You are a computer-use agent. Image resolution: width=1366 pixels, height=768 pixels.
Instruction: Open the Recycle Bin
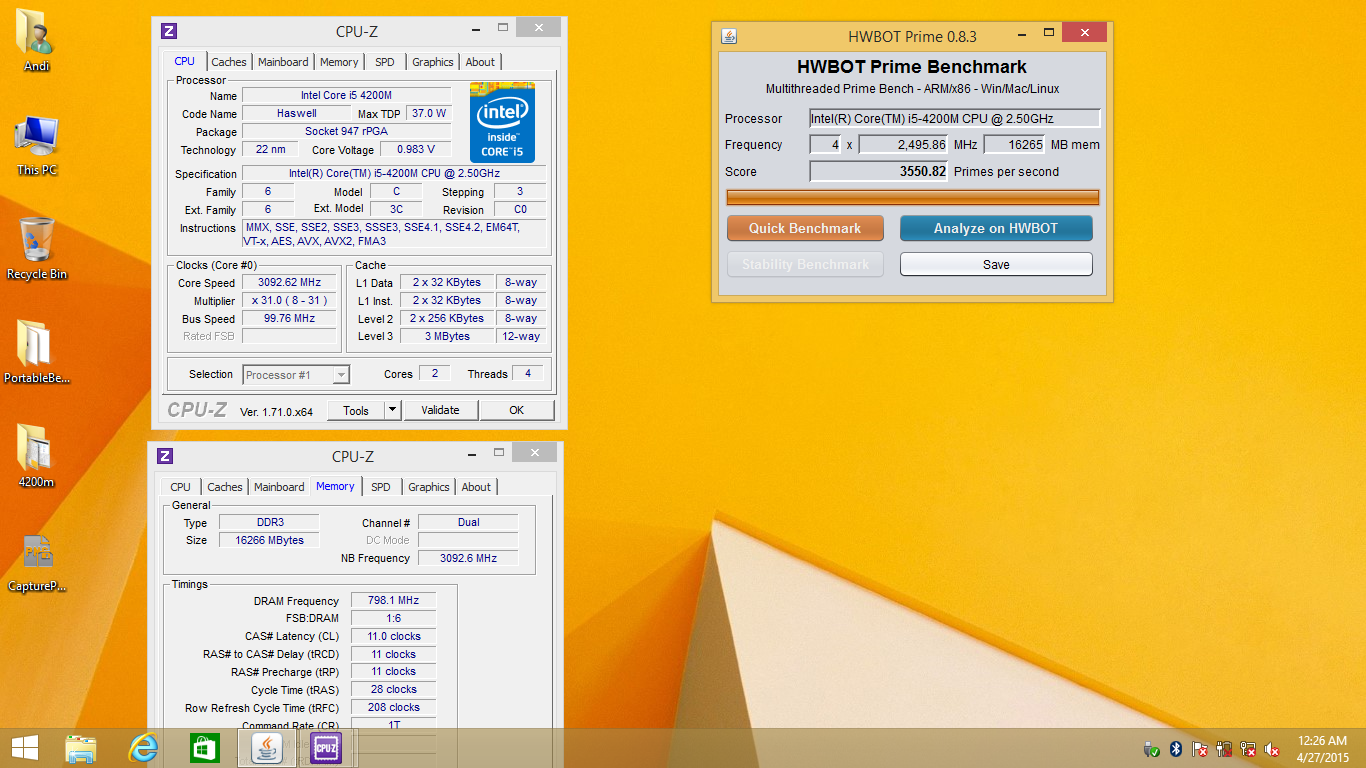tap(36, 248)
